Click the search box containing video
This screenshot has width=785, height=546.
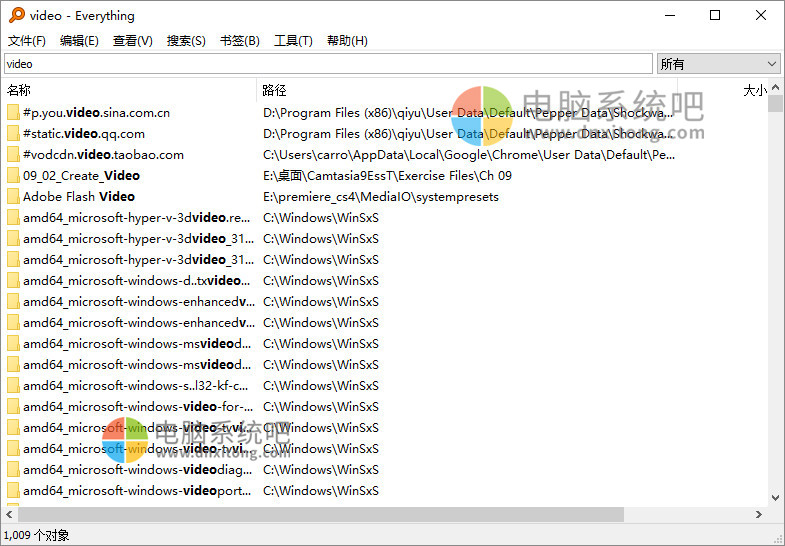pyautogui.click(x=328, y=64)
